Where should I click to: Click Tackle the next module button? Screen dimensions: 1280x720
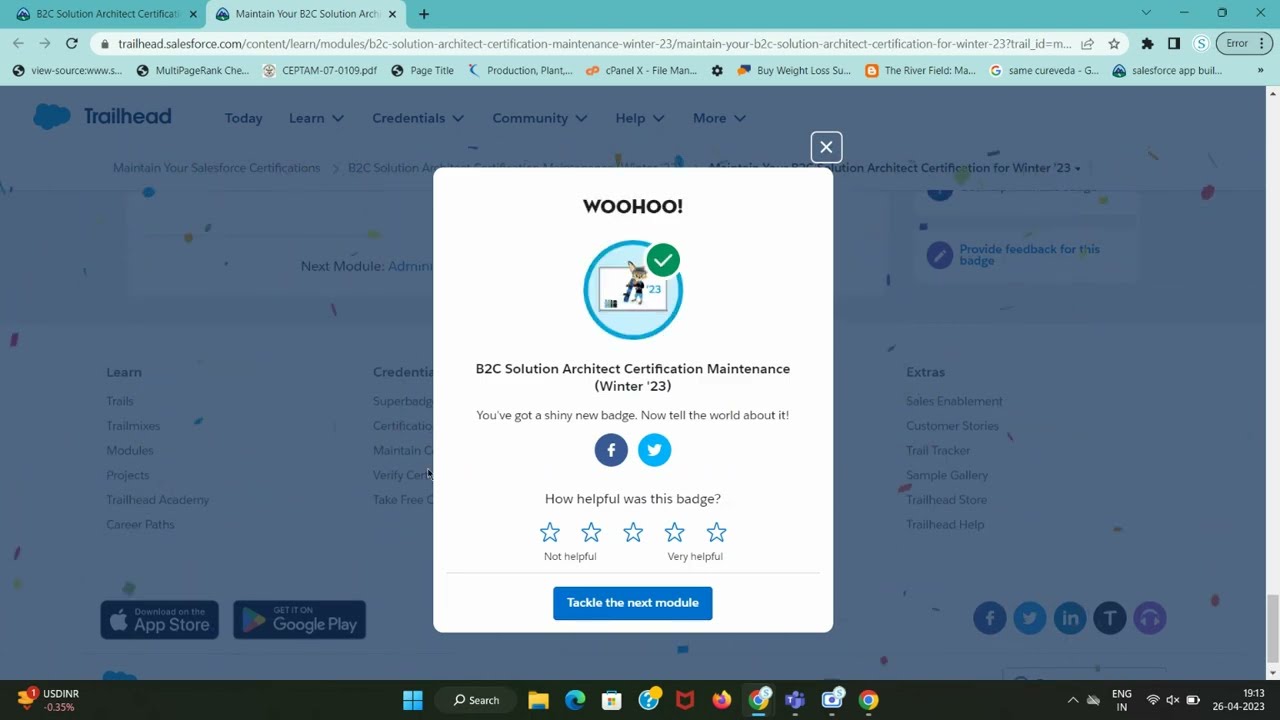(633, 603)
